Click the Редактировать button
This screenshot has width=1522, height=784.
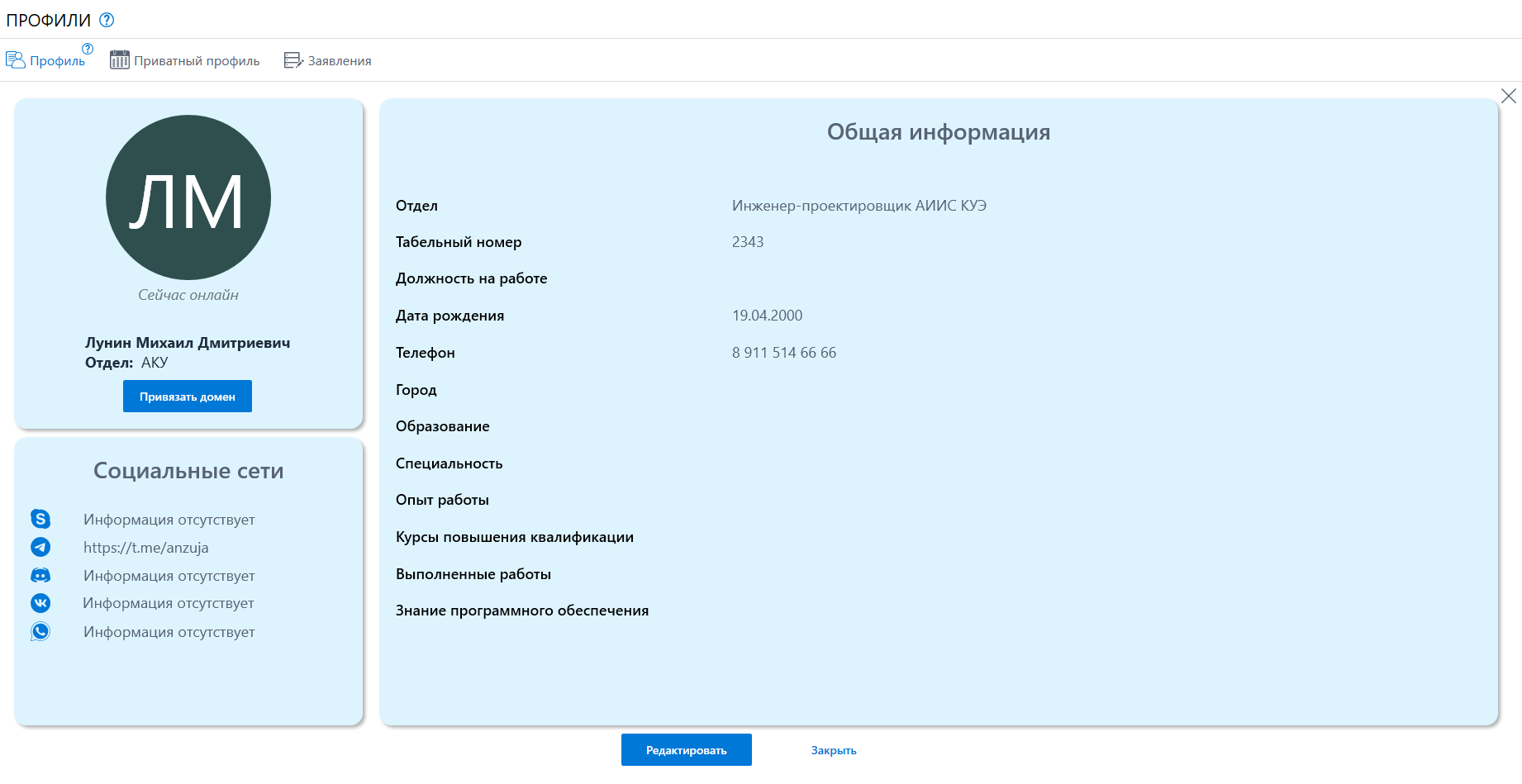click(x=687, y=750)
